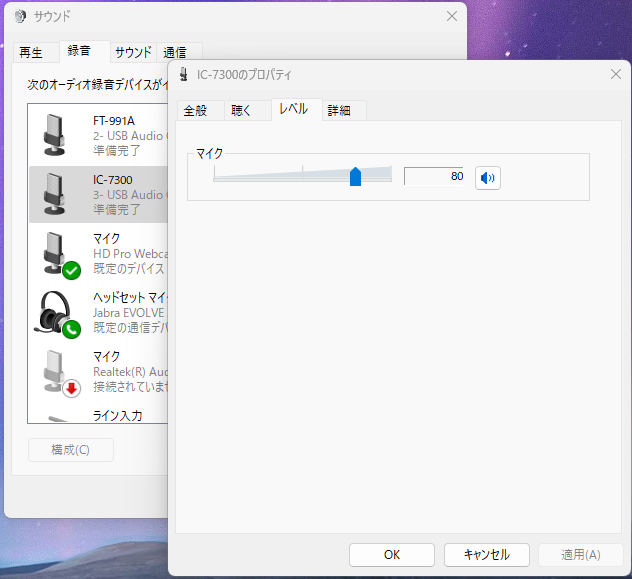Image resolution: width=632 pixels, height=579 pixels.
Task: Click the マイク level slider thumb
Action: [355, 176]
